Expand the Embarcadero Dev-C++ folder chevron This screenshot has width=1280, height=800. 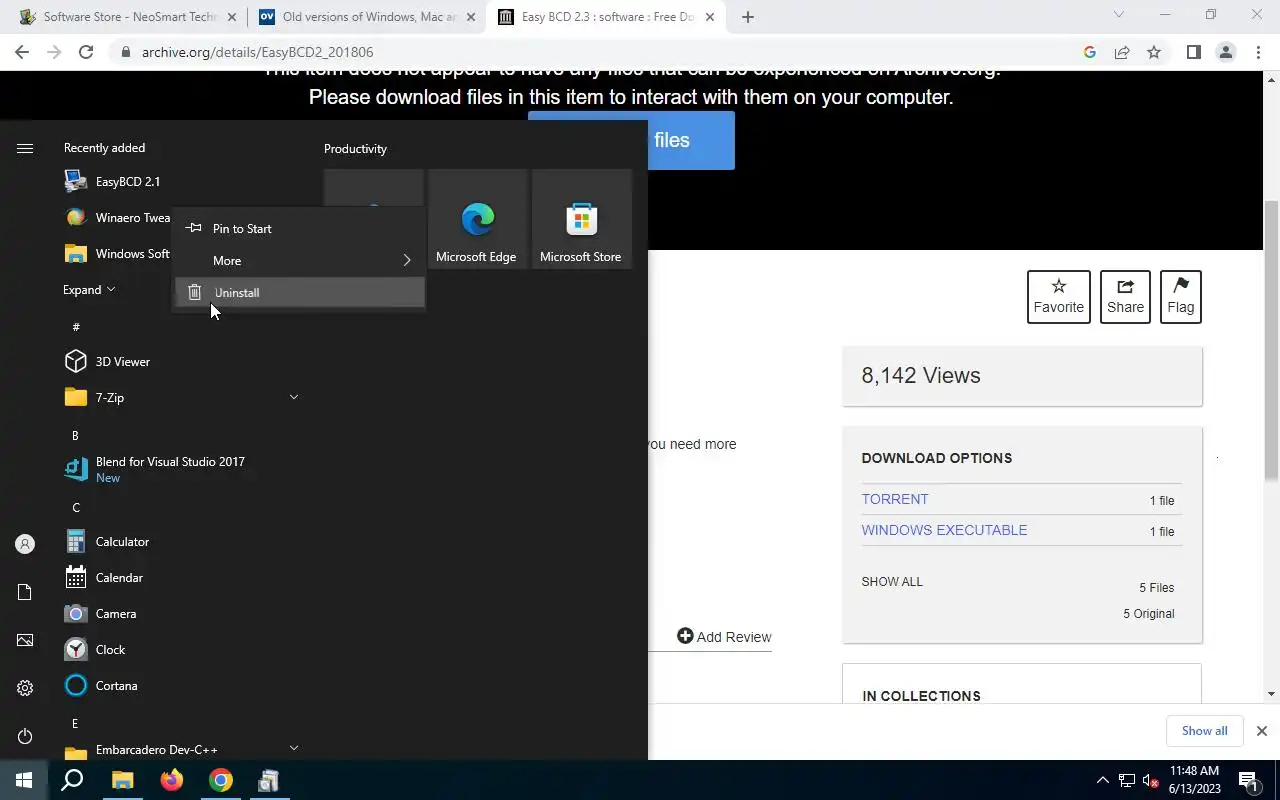coord(294,748)
